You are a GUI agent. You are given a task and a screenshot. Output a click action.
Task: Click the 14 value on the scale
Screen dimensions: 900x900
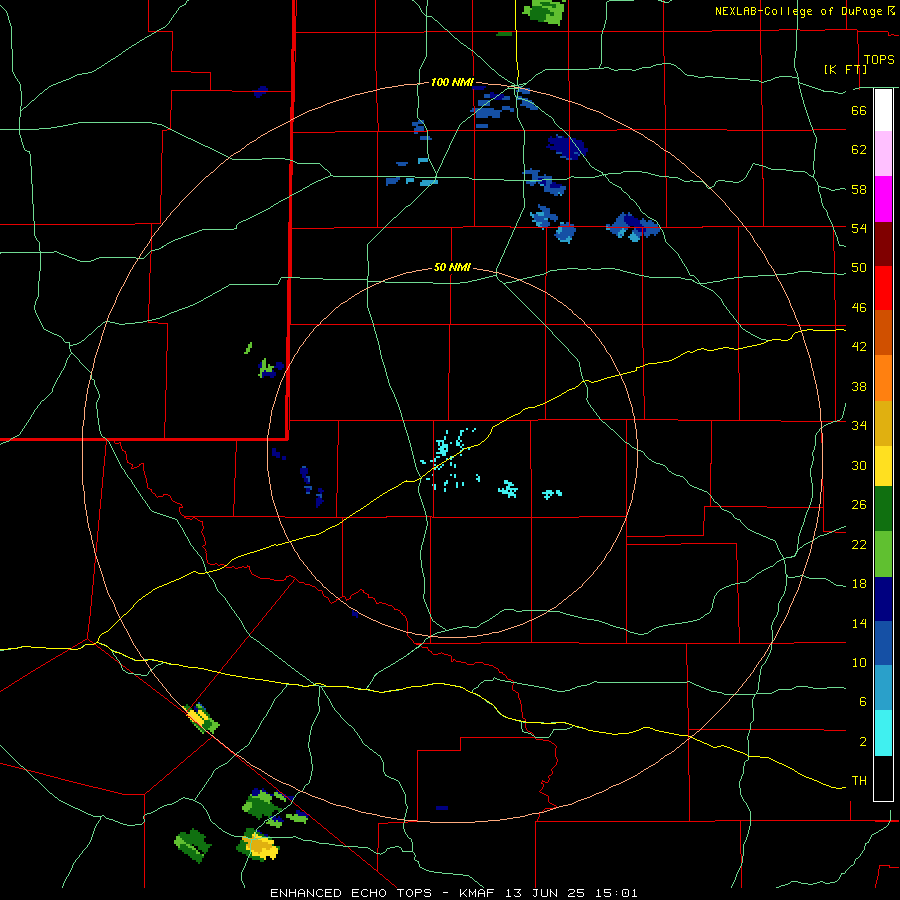pos(859,623)
